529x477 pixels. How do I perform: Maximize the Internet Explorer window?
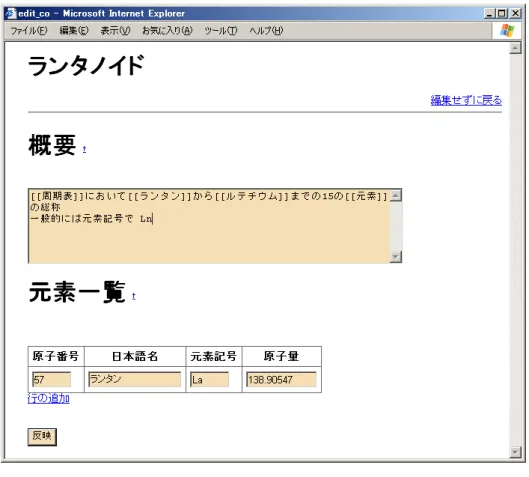tap(502, 13)
